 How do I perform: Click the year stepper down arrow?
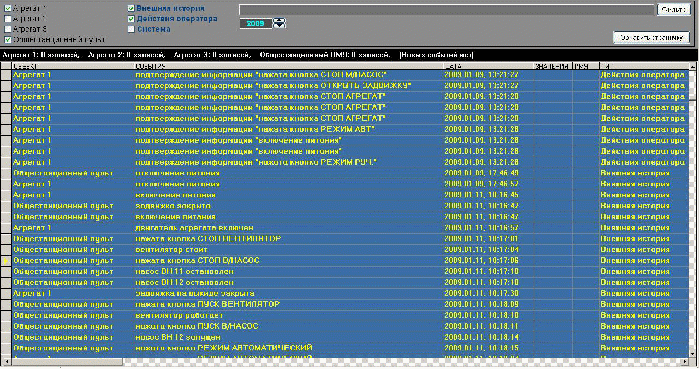[279, 26]
